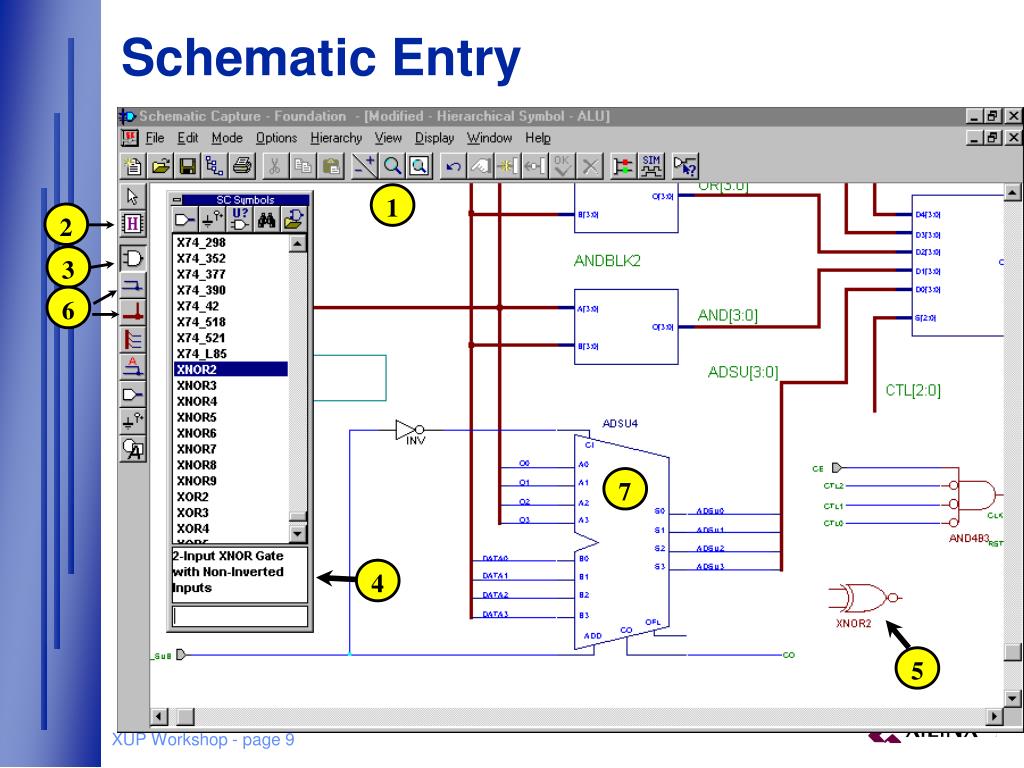Click the symbols list scroll-down arrow
Screen dimensions: 1024x768
[x=298, y=534]
